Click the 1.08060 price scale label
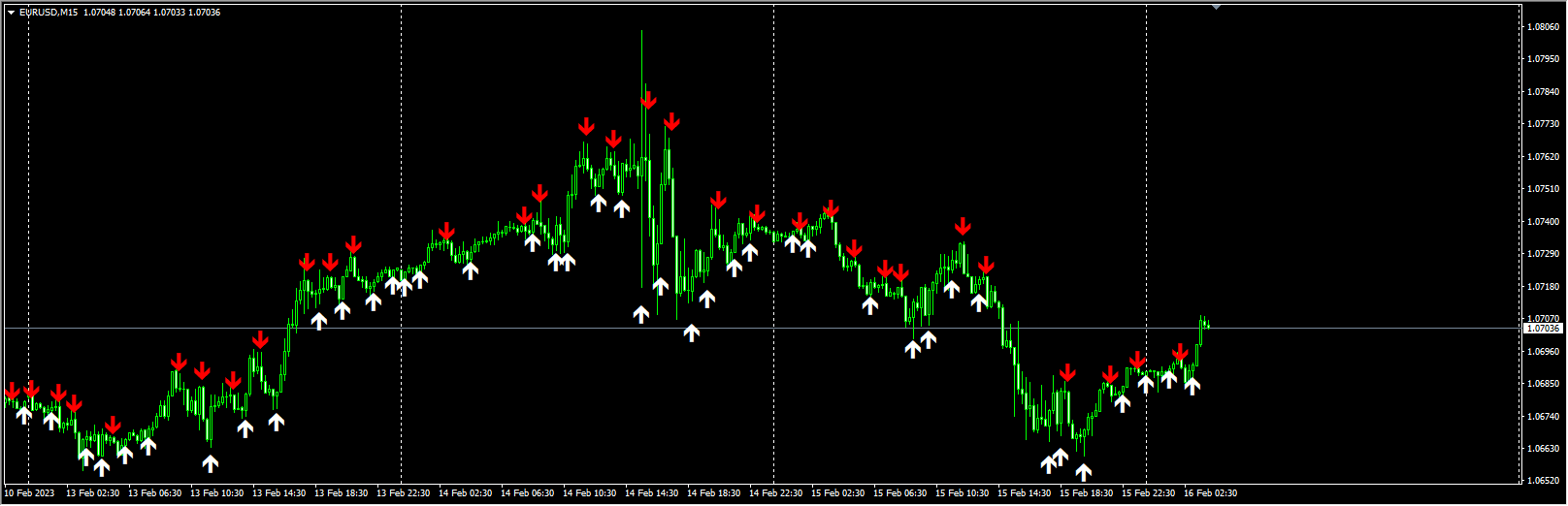The width and height of the screenshot is (1568, 506). click(x=1543, y=27)
